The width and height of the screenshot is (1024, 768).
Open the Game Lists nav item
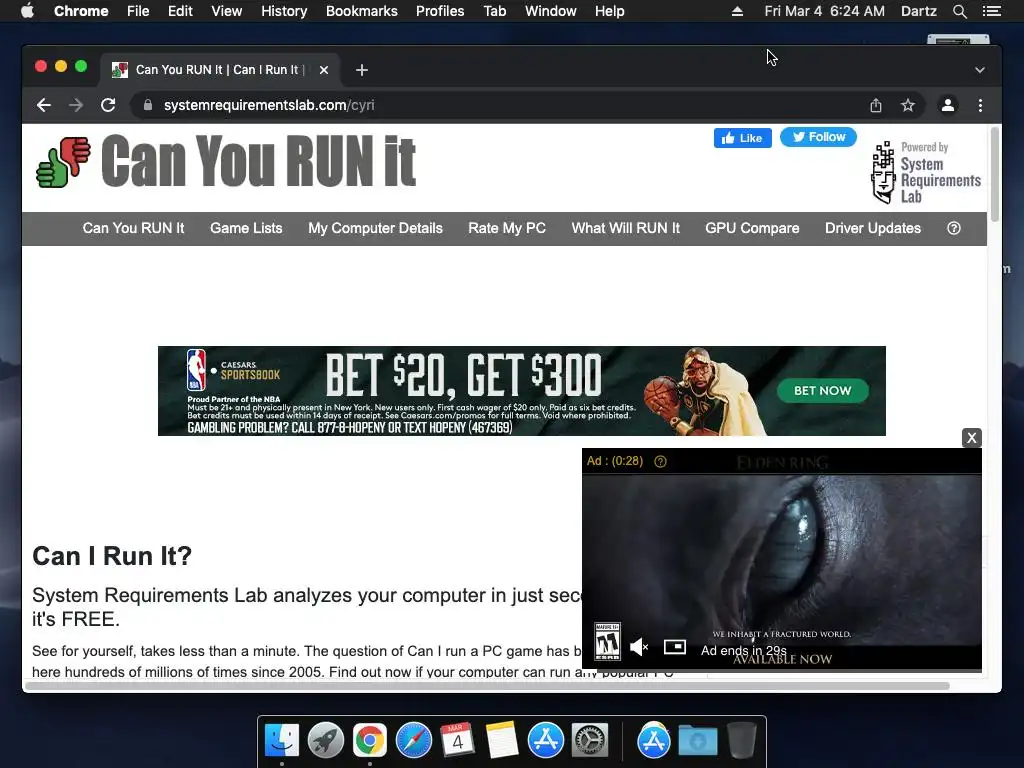coord(246,228)
